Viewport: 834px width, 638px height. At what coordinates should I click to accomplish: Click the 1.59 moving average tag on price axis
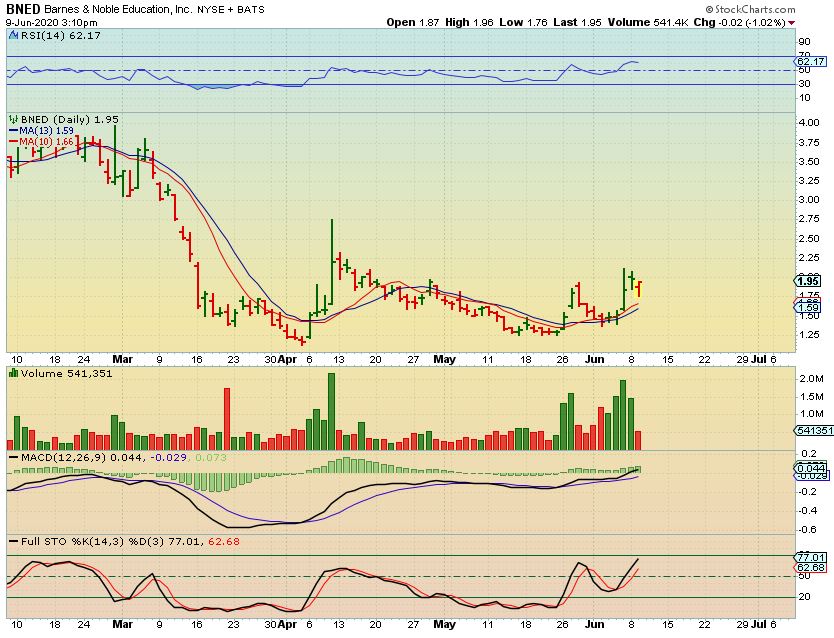coord(808,307)
